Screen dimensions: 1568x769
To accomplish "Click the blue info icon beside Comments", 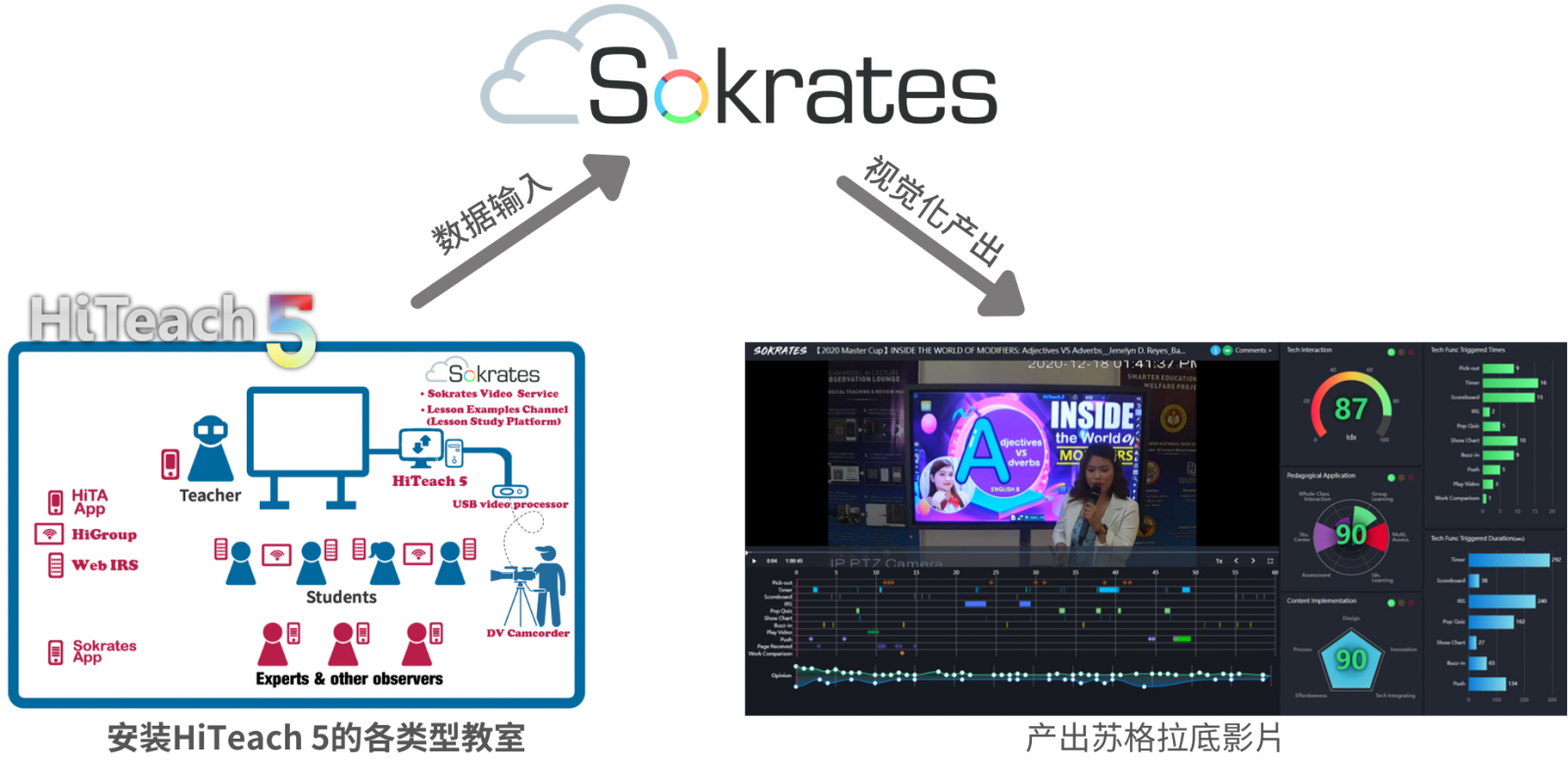I will (1215, 350).
